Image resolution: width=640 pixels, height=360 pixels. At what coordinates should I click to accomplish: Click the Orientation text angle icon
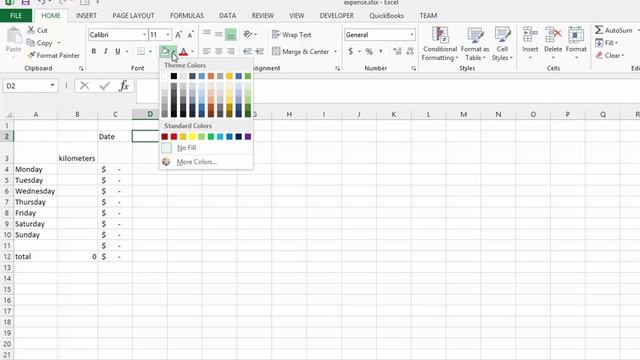click(x=247, y=34)
